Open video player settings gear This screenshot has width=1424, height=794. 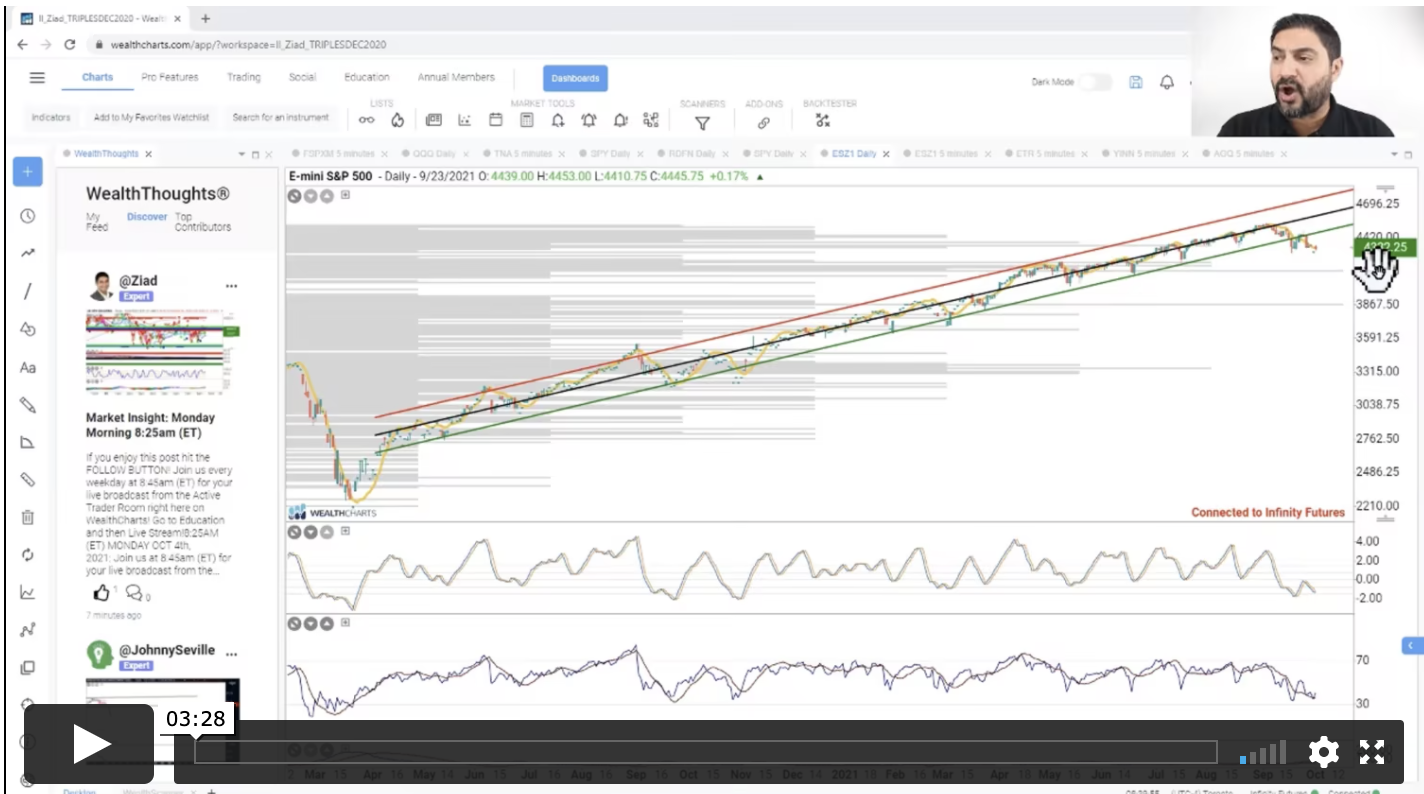[x=1324, y=752]
